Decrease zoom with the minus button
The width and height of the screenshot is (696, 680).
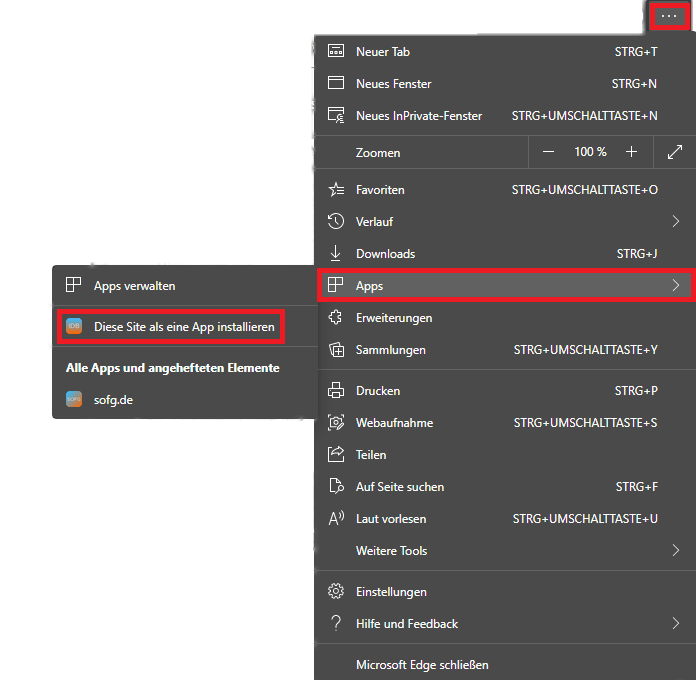pos(548,152)
